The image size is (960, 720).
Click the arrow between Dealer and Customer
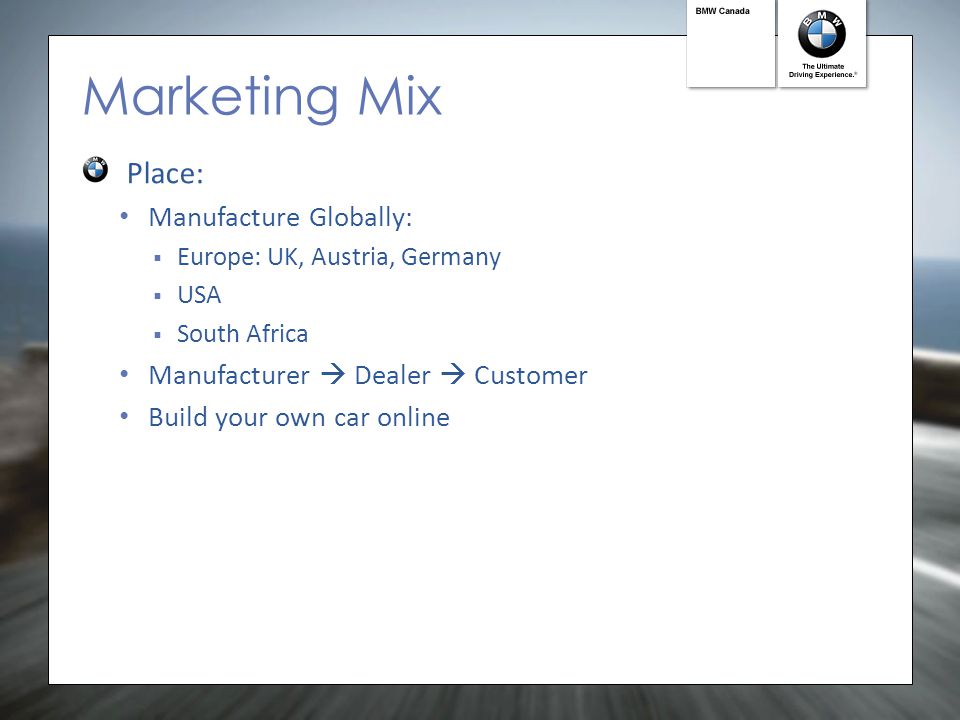pos(453,374)
